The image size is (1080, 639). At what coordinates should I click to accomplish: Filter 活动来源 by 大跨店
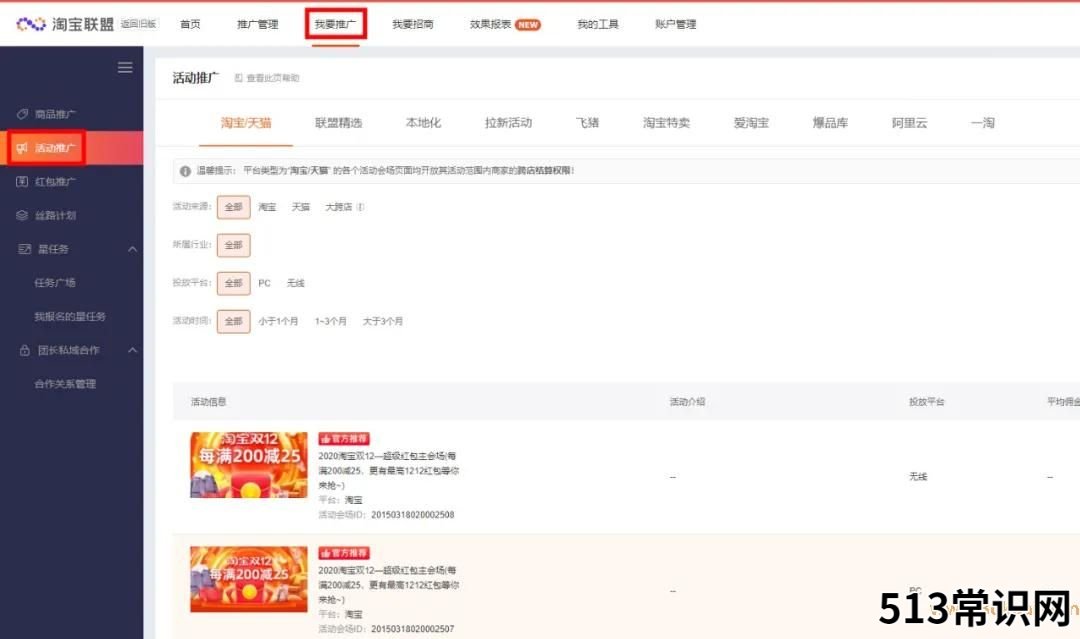tap(339, 207)
